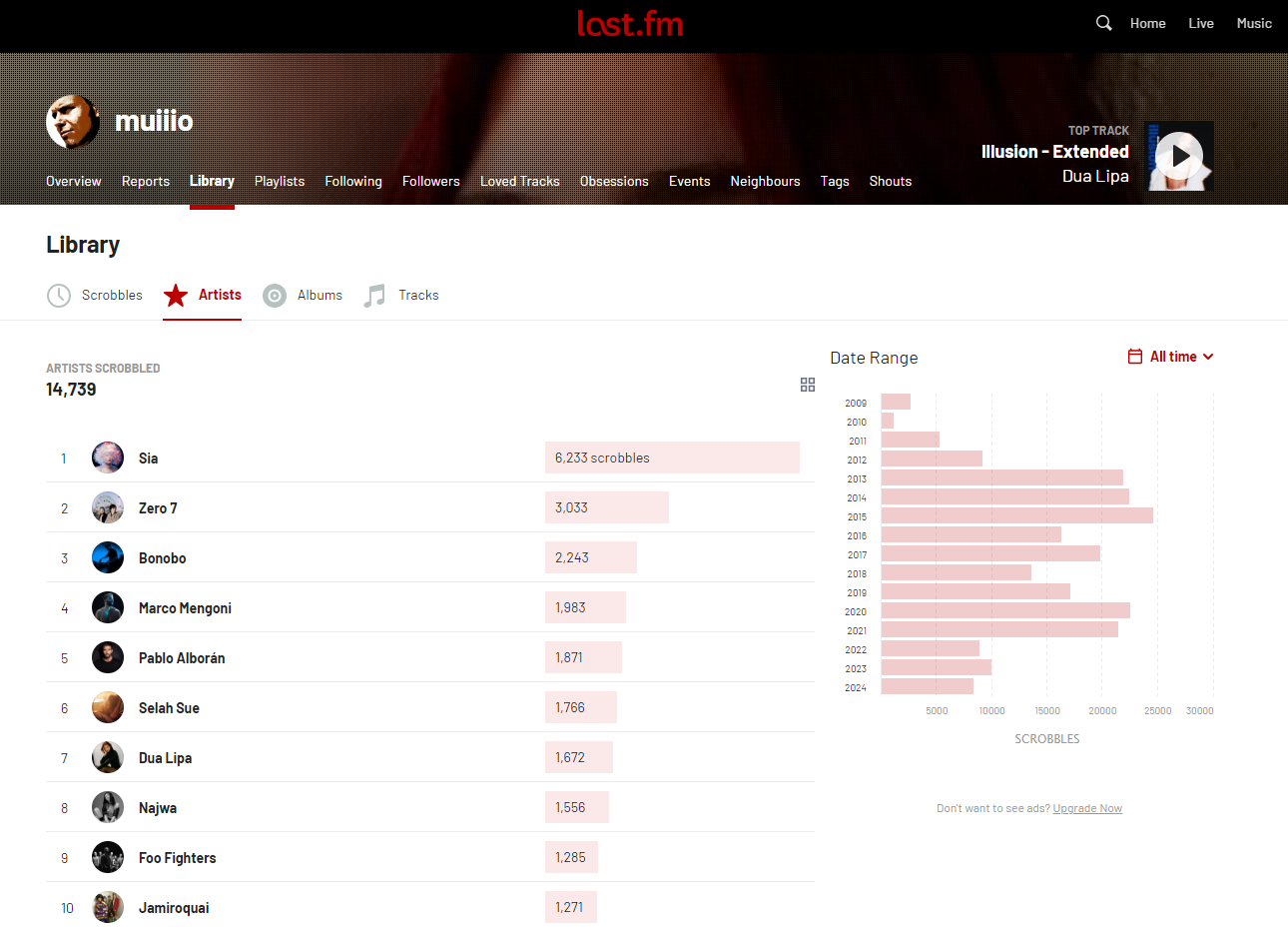
Task: Open Live in top navigation
Action: [x=1201, y=23]
